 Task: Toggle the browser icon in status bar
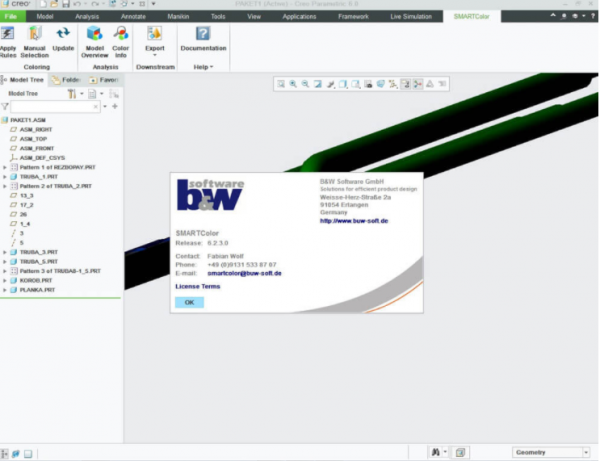(x=16, y=454)
